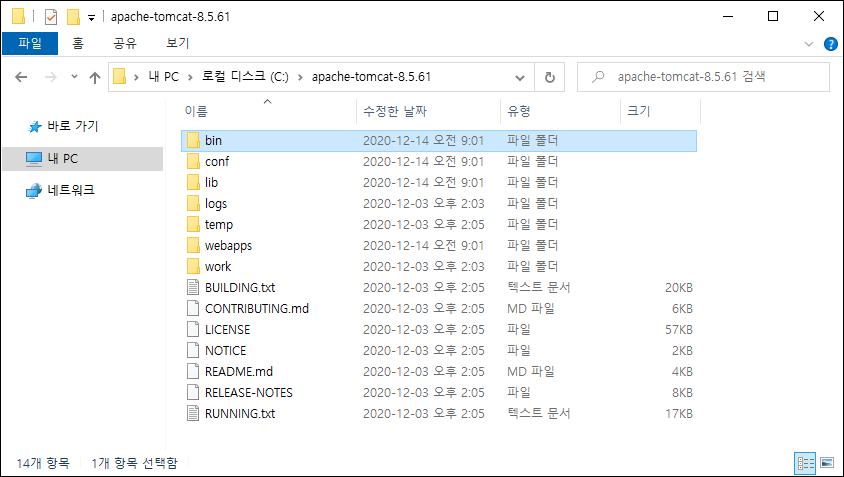Select the logs folder name
Image resolution: width=844 pixels, height=477 pixels.
(x=216, y=204)
